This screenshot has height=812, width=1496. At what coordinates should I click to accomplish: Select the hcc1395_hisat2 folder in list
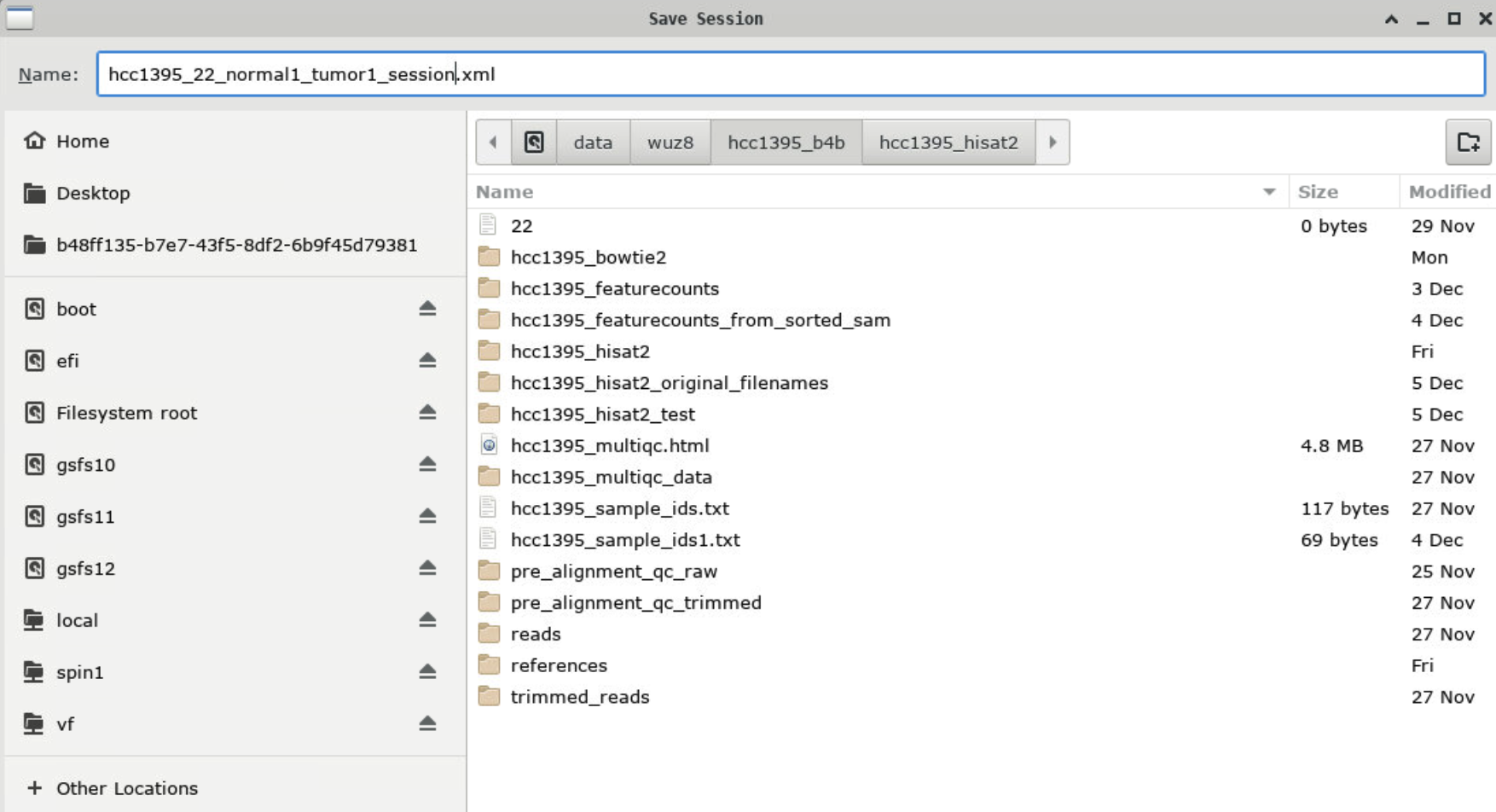580,351
